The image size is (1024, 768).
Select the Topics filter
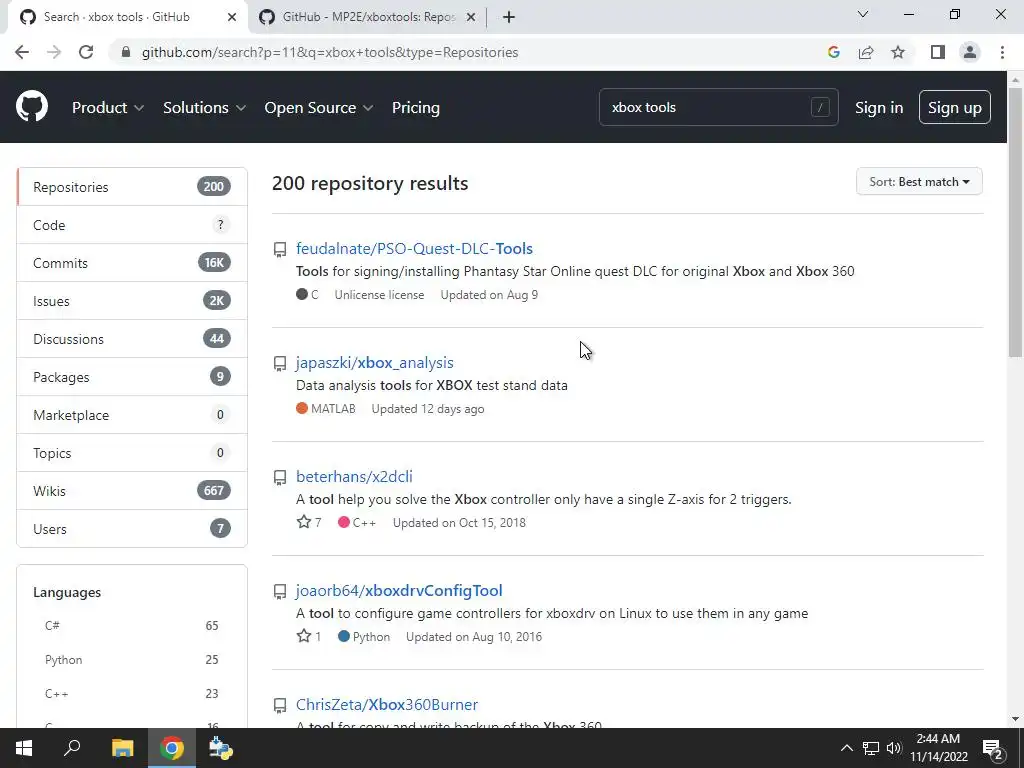[x=132, y=453]
